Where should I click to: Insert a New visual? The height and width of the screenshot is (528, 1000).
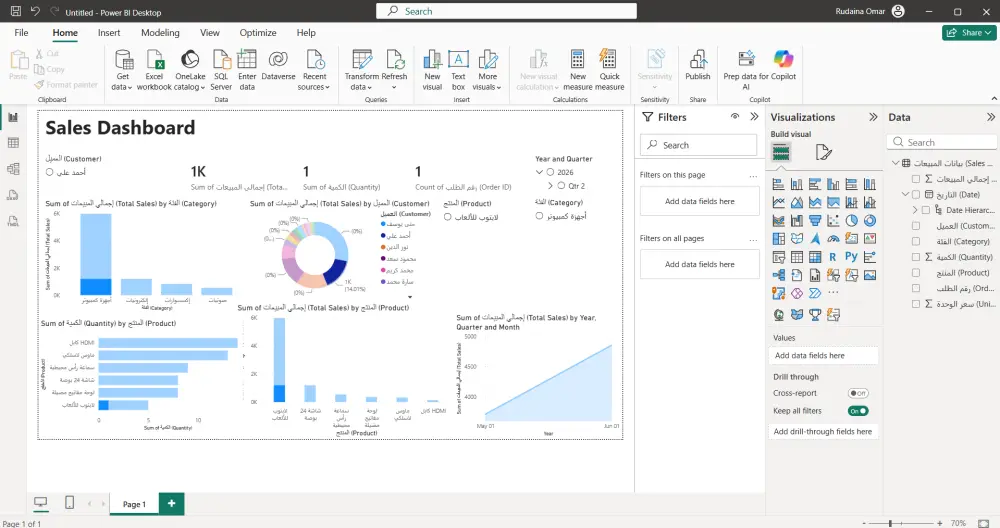tap(432, 70)
